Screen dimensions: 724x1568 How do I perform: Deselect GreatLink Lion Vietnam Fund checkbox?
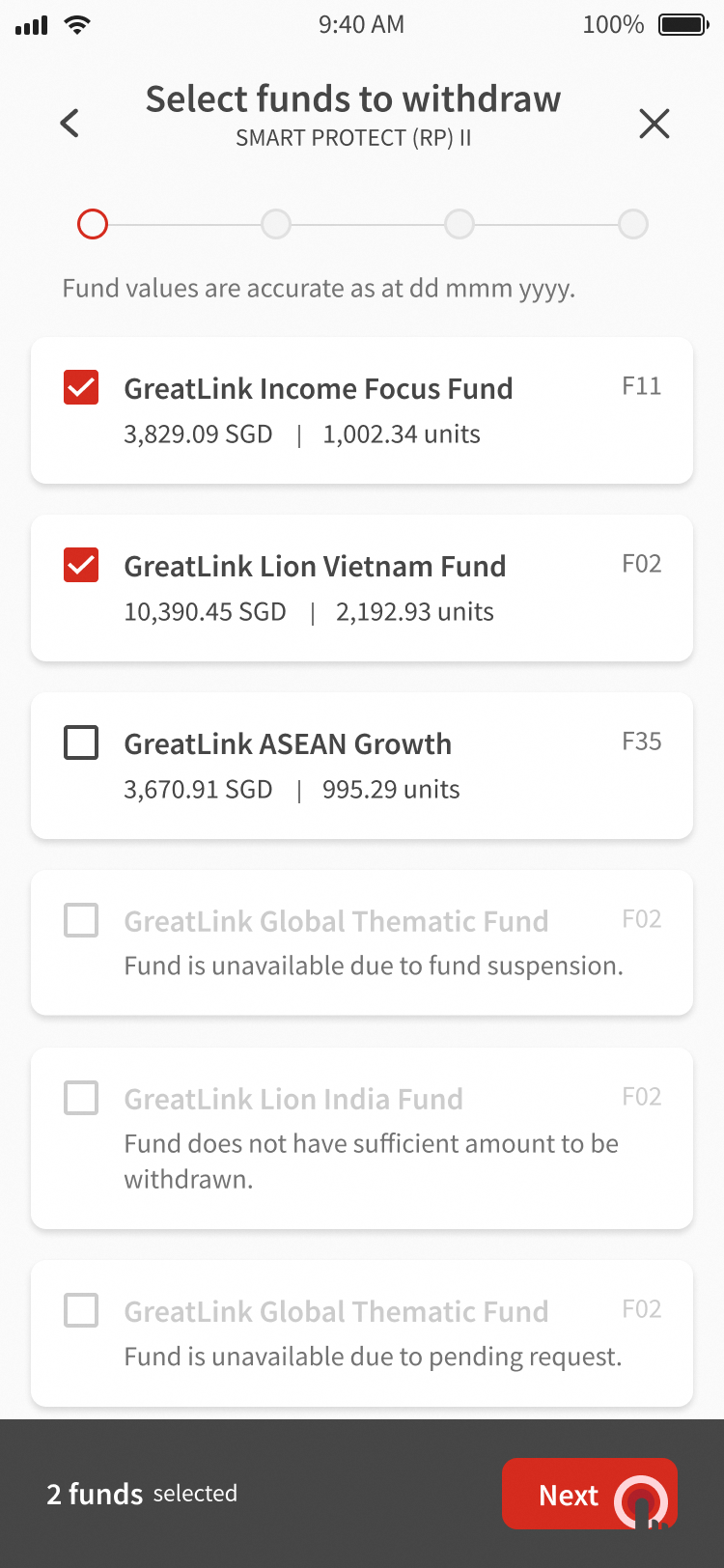pos(81,565)
